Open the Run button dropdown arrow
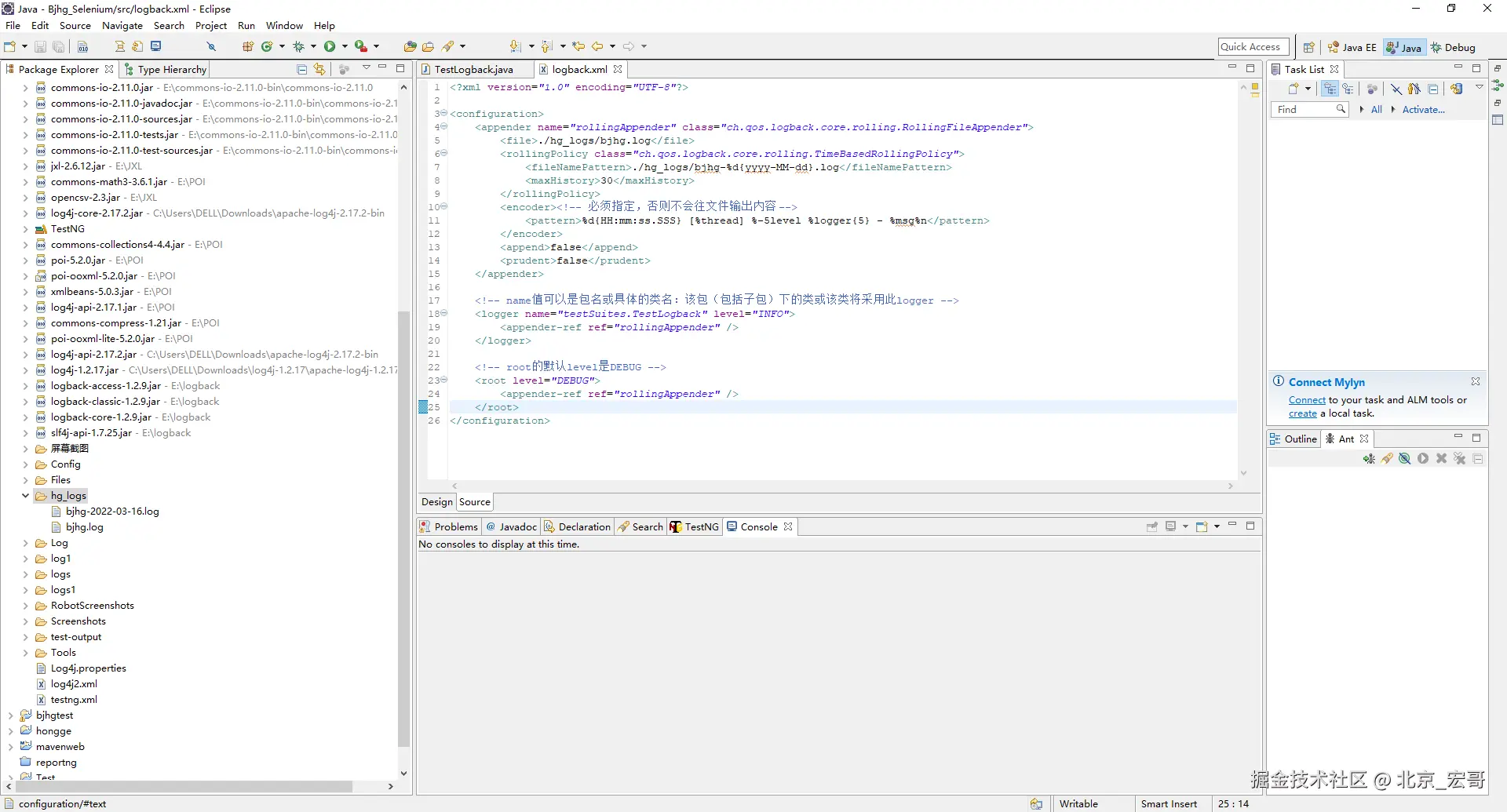 pyautogui.click(x=345, y=47)
